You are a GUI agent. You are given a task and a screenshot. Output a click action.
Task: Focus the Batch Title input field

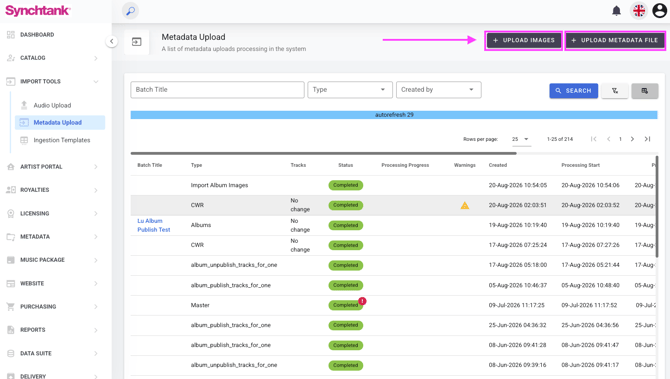(x=217, y=90)
